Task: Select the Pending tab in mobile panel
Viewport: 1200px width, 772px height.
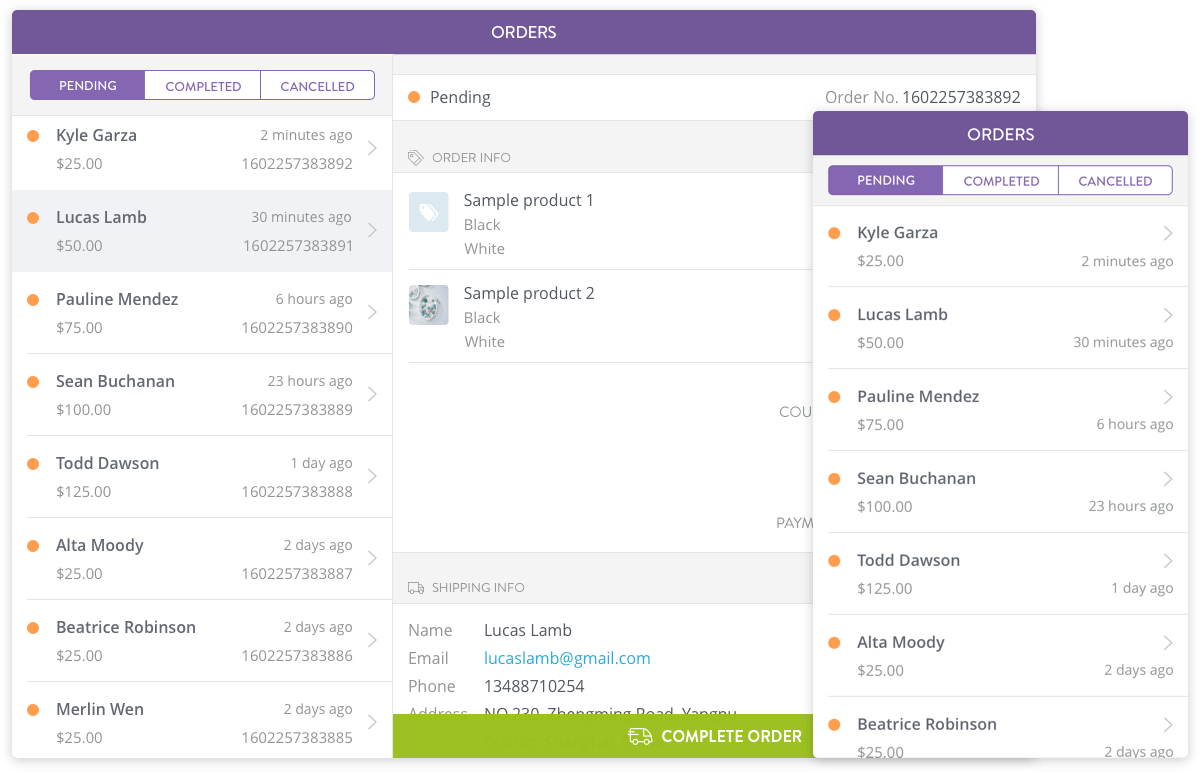Action: (886, 181)
